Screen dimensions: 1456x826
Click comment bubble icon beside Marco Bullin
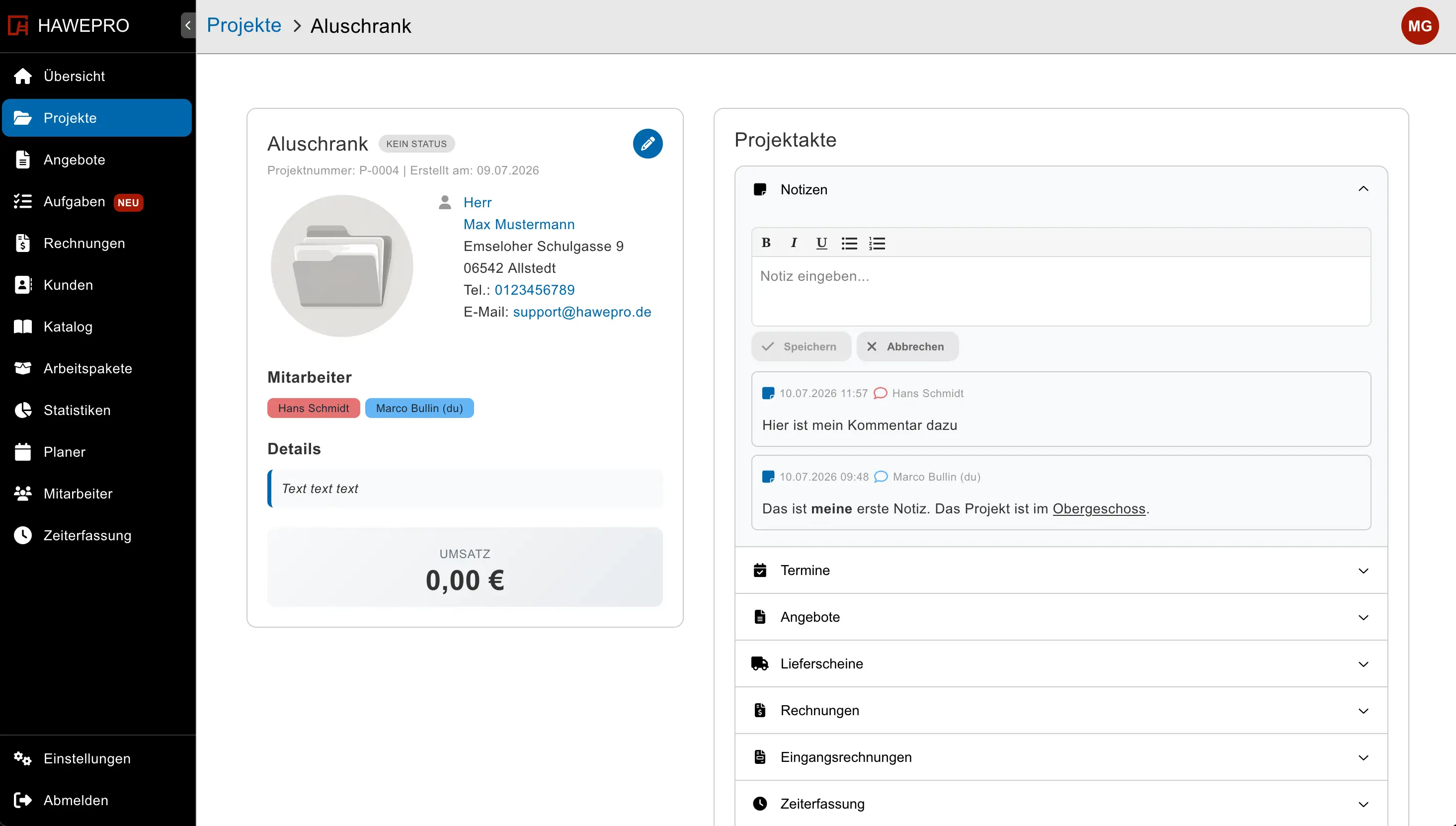click(881, 477)
